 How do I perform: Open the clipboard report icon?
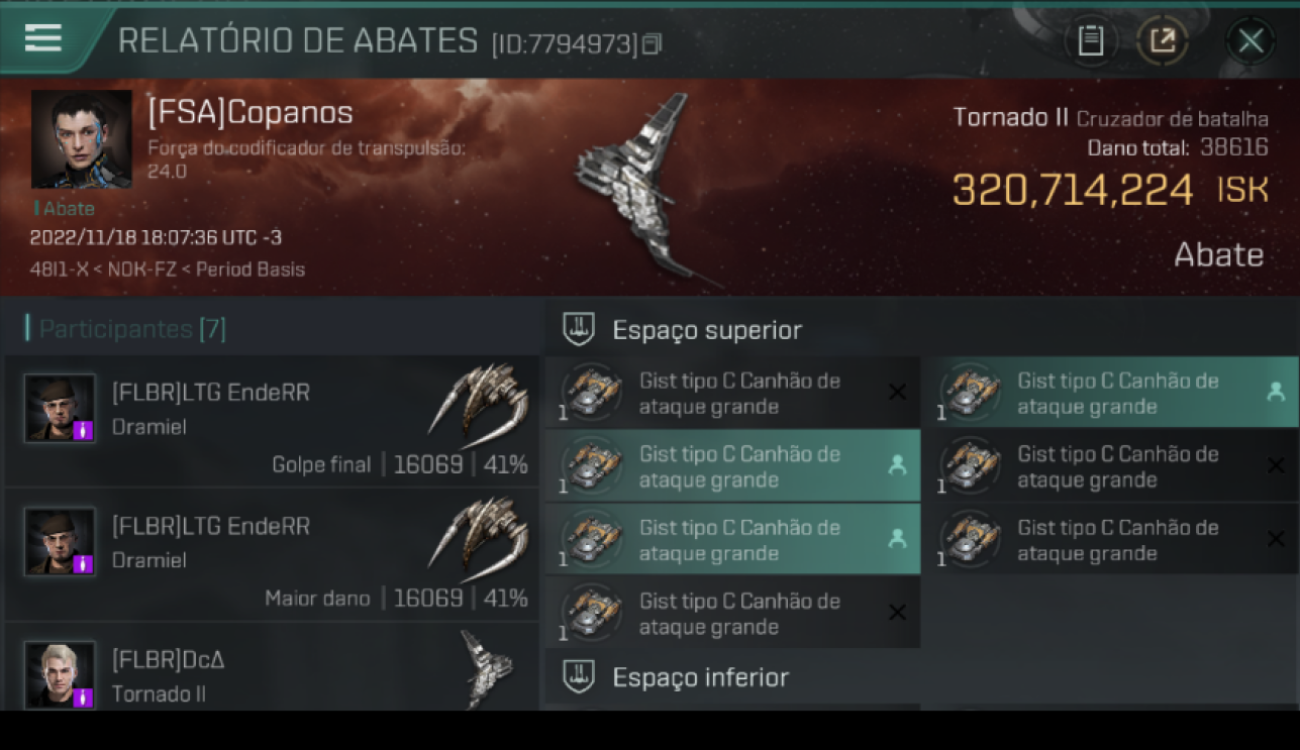tap(1090, 41)
